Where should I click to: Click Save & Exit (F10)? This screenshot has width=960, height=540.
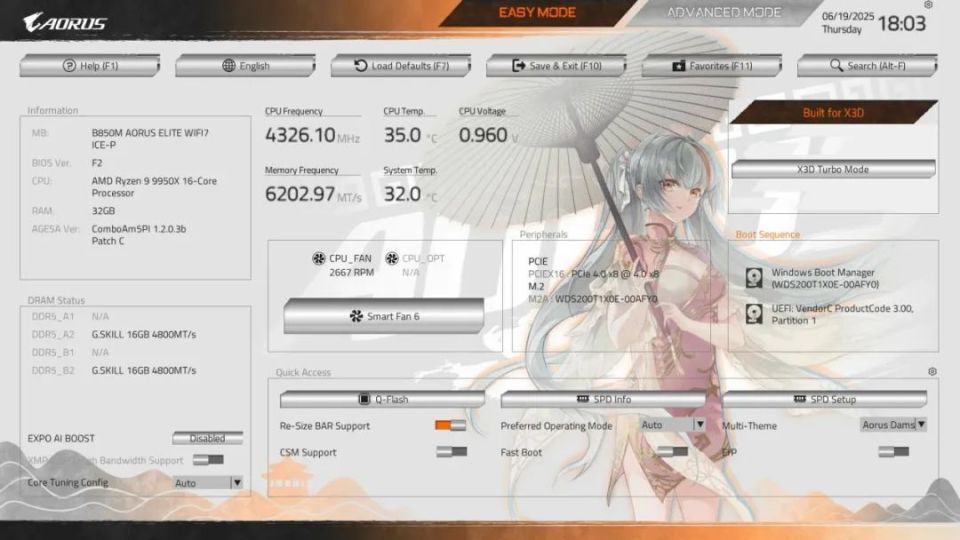557,66
